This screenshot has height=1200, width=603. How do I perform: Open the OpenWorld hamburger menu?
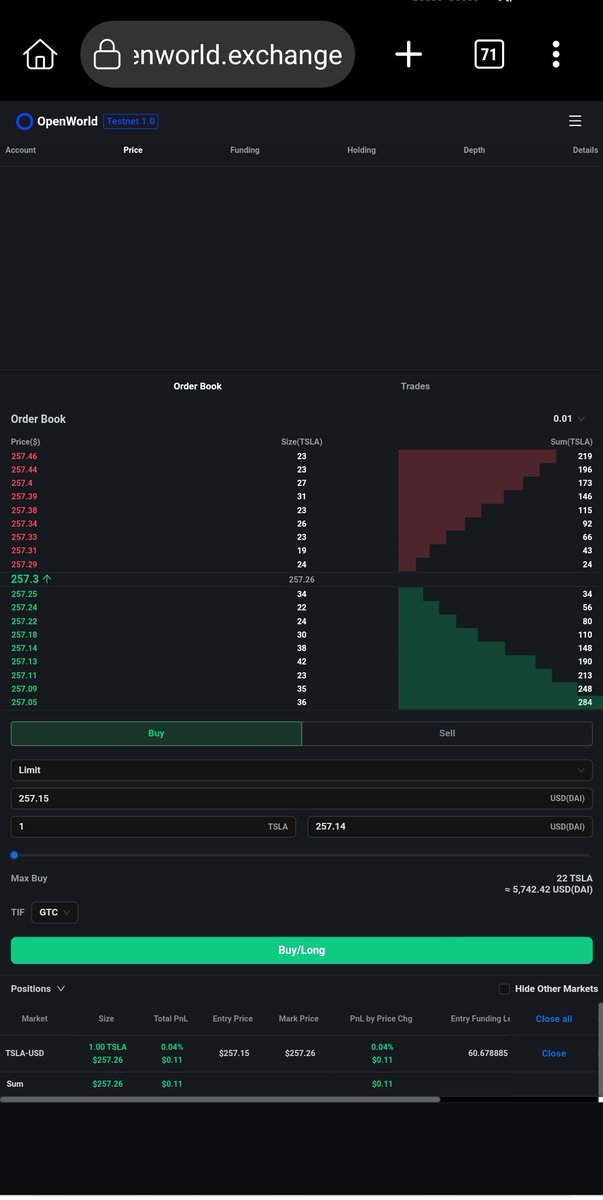575,121
